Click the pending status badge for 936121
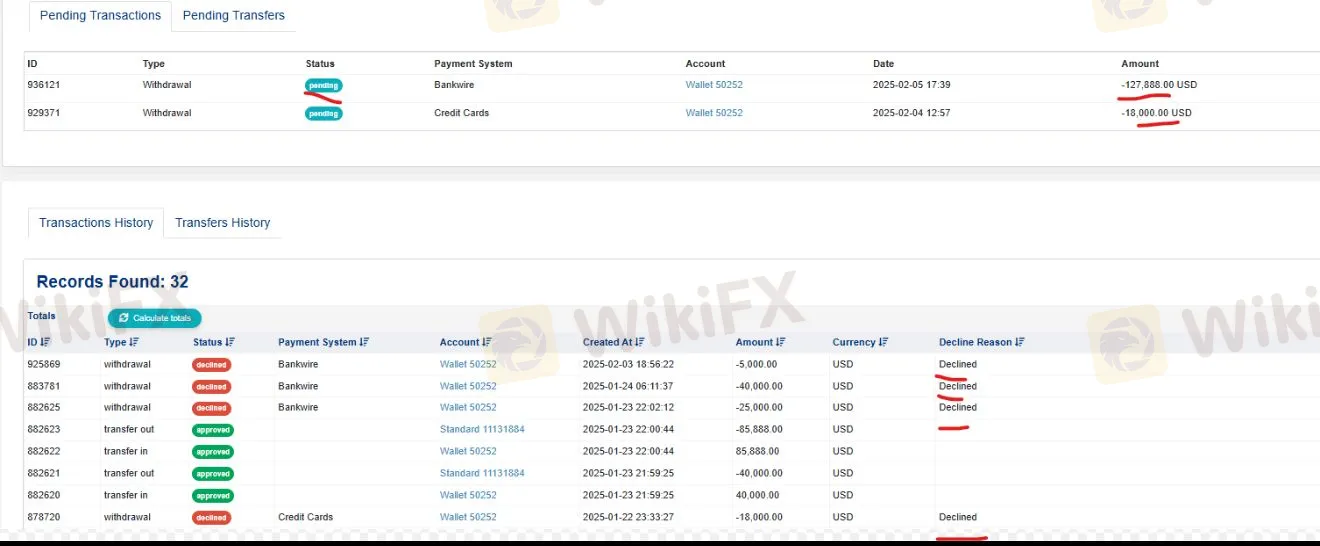 pyautogui.click(x=323, y=85)
